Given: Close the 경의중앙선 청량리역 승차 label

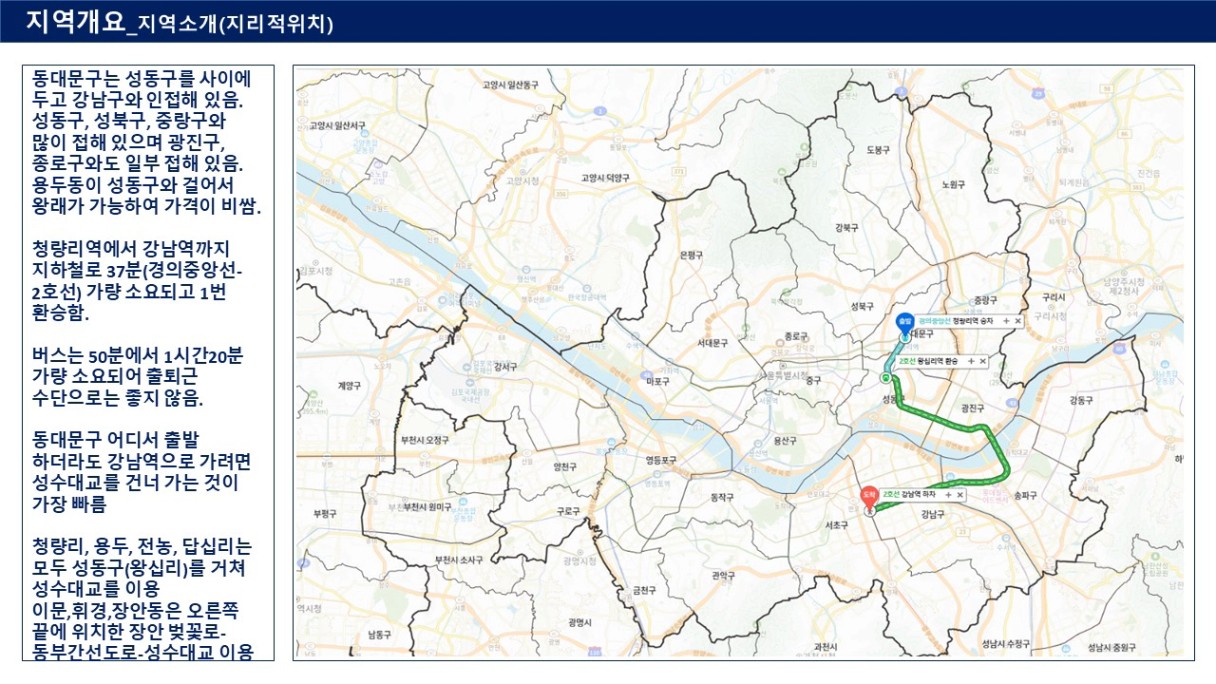Looking at the screenshot, I should point(1018,321).
